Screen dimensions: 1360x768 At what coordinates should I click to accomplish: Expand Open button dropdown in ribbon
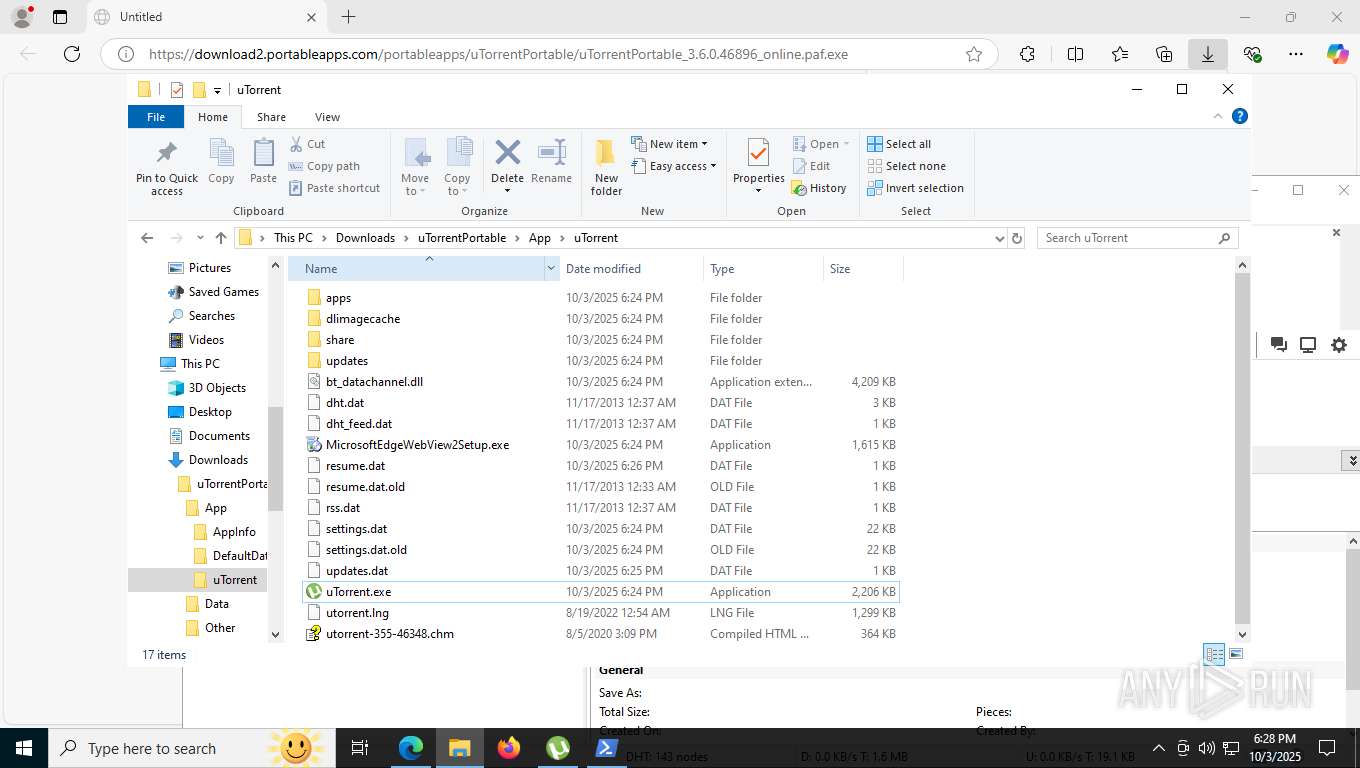click(846, 144)
